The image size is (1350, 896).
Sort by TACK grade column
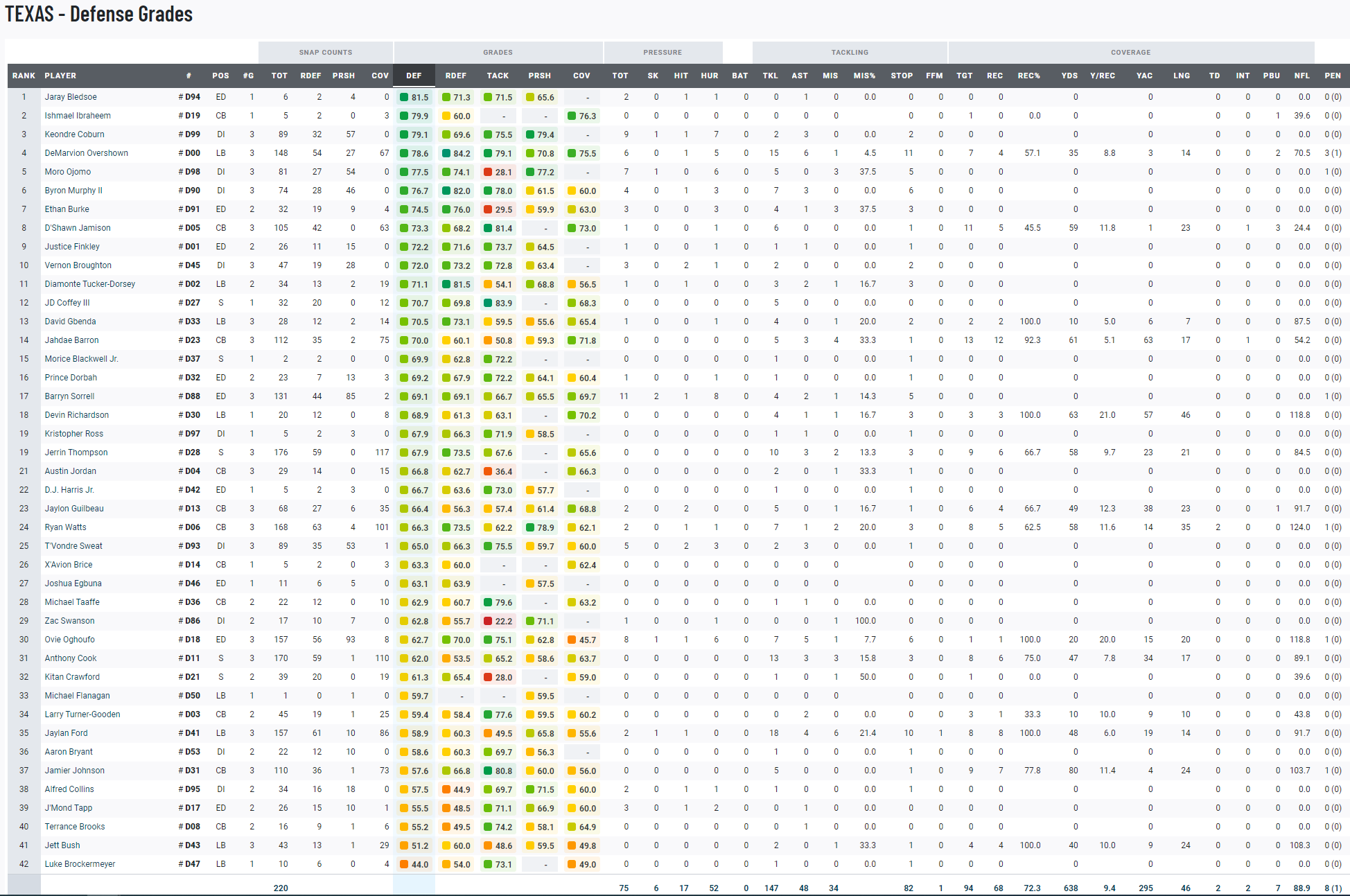click(x=498, y=76)
